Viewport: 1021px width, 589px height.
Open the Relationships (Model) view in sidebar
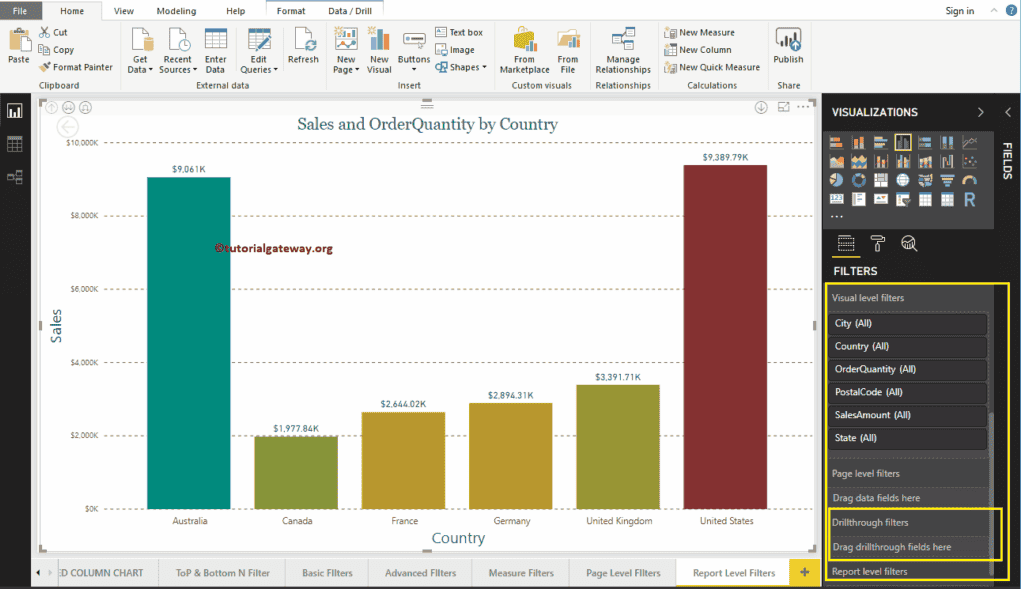(x=15, y=177)
